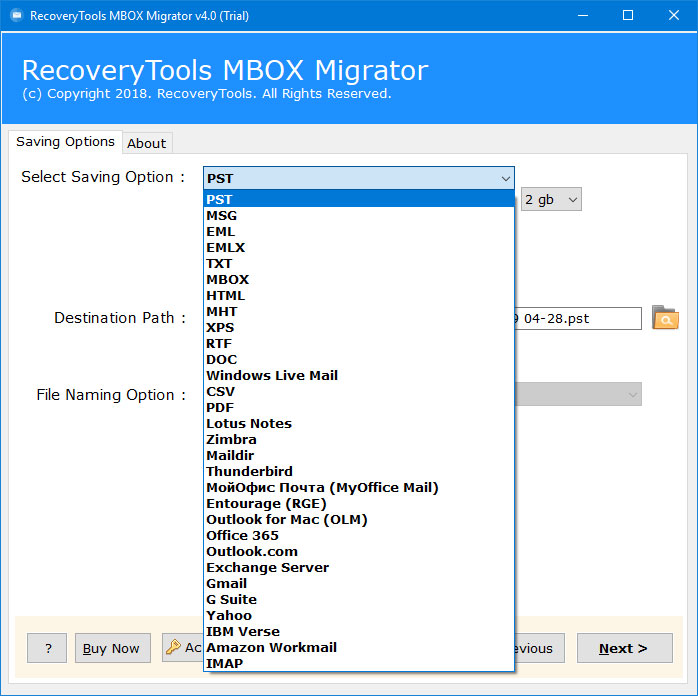Minimize the MBOX Migrator window

click(583, 16)
